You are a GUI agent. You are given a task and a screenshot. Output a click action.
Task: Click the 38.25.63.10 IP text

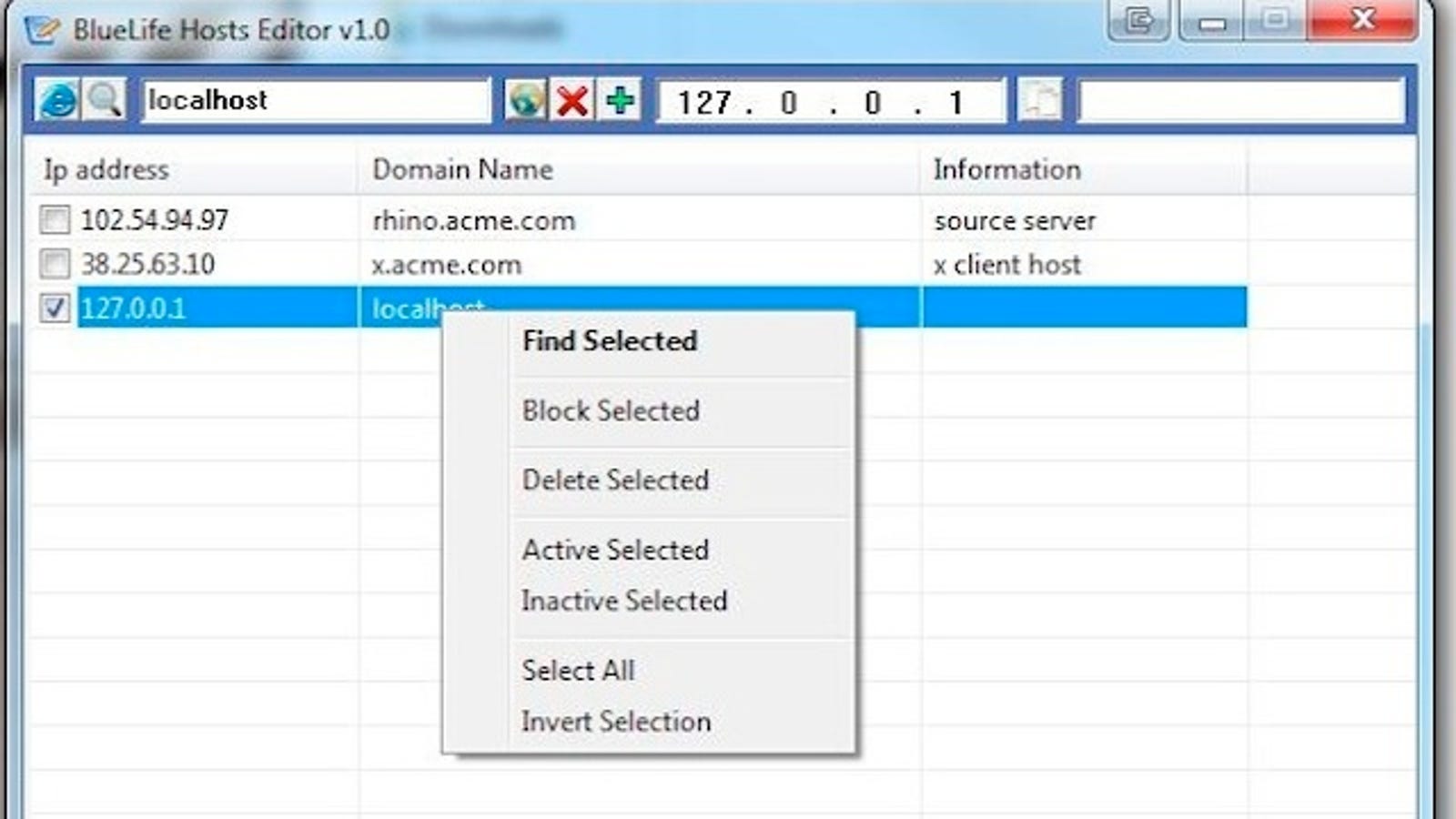[x=148, y=265]
